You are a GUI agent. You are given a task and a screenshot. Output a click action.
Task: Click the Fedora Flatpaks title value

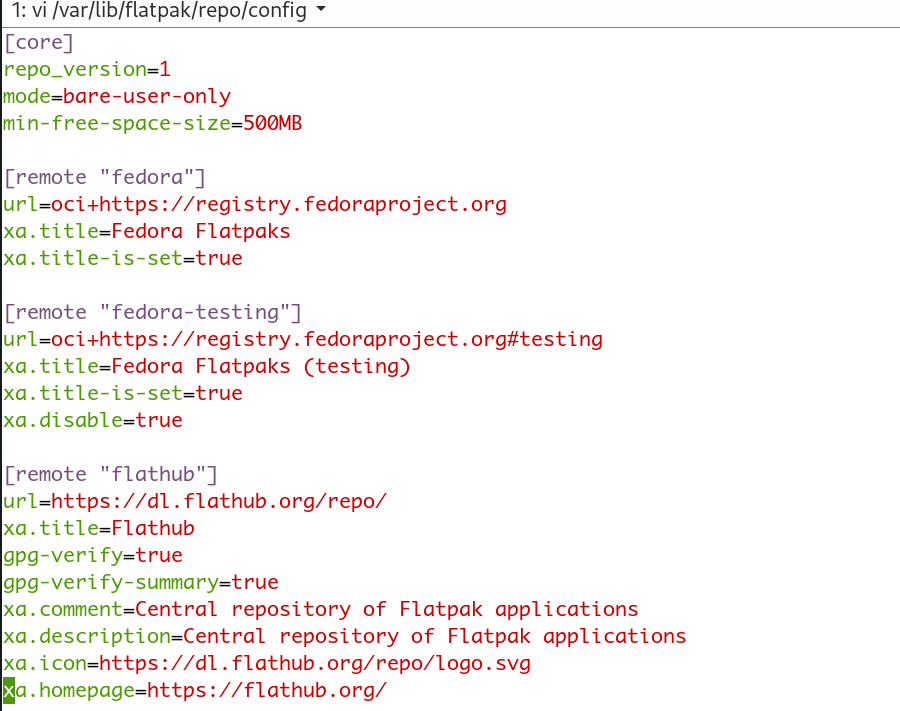click(x=201, y=231)
